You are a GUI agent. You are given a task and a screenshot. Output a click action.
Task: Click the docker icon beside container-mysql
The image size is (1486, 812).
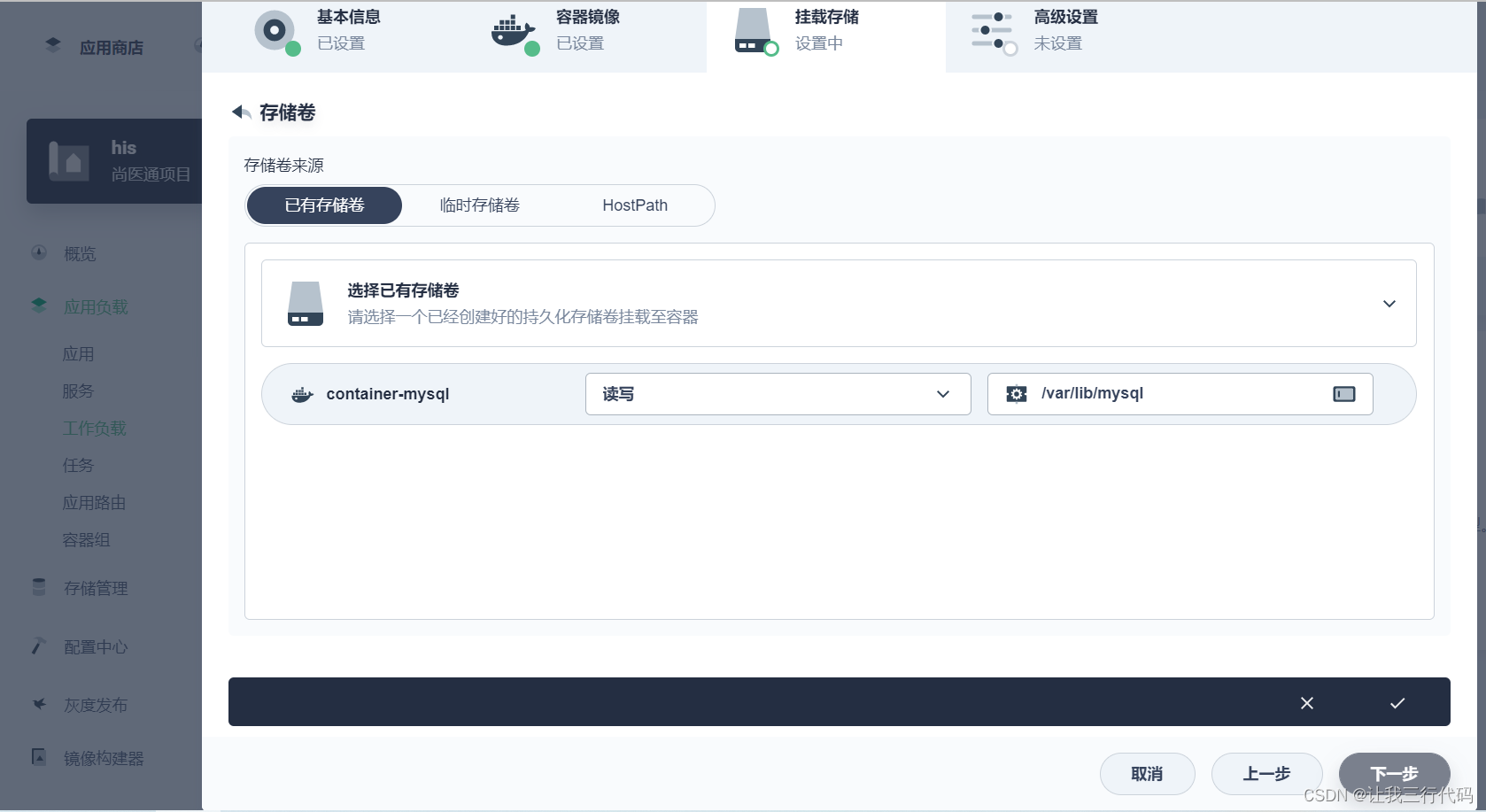pos(302,394)
